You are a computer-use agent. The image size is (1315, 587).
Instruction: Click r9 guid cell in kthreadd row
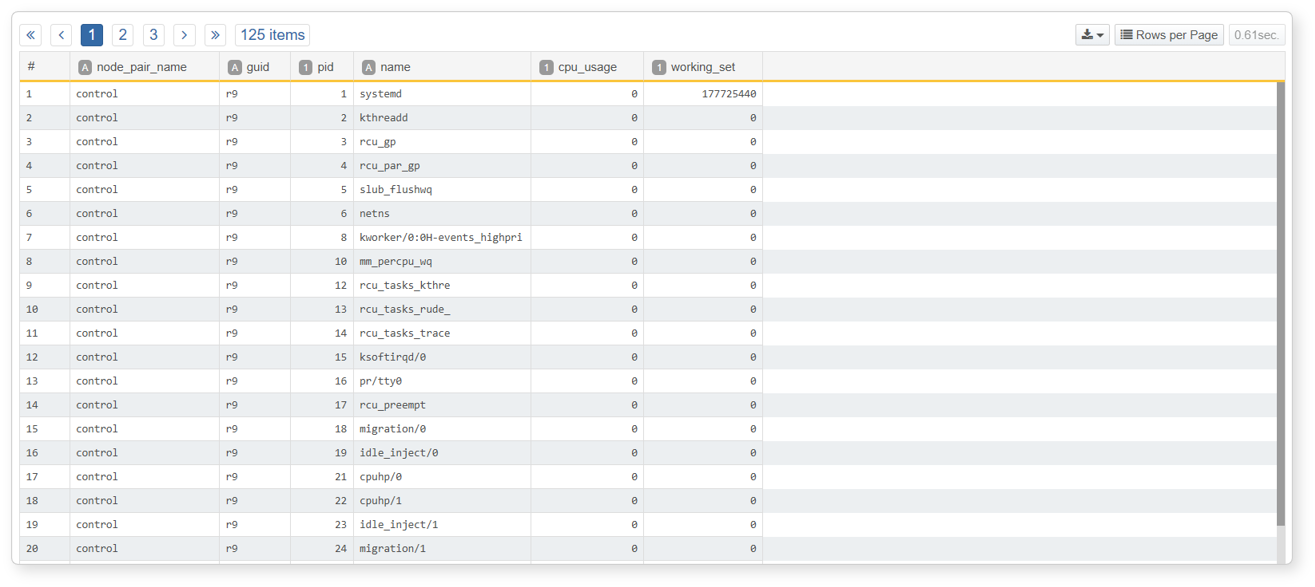tap(255, 118)
